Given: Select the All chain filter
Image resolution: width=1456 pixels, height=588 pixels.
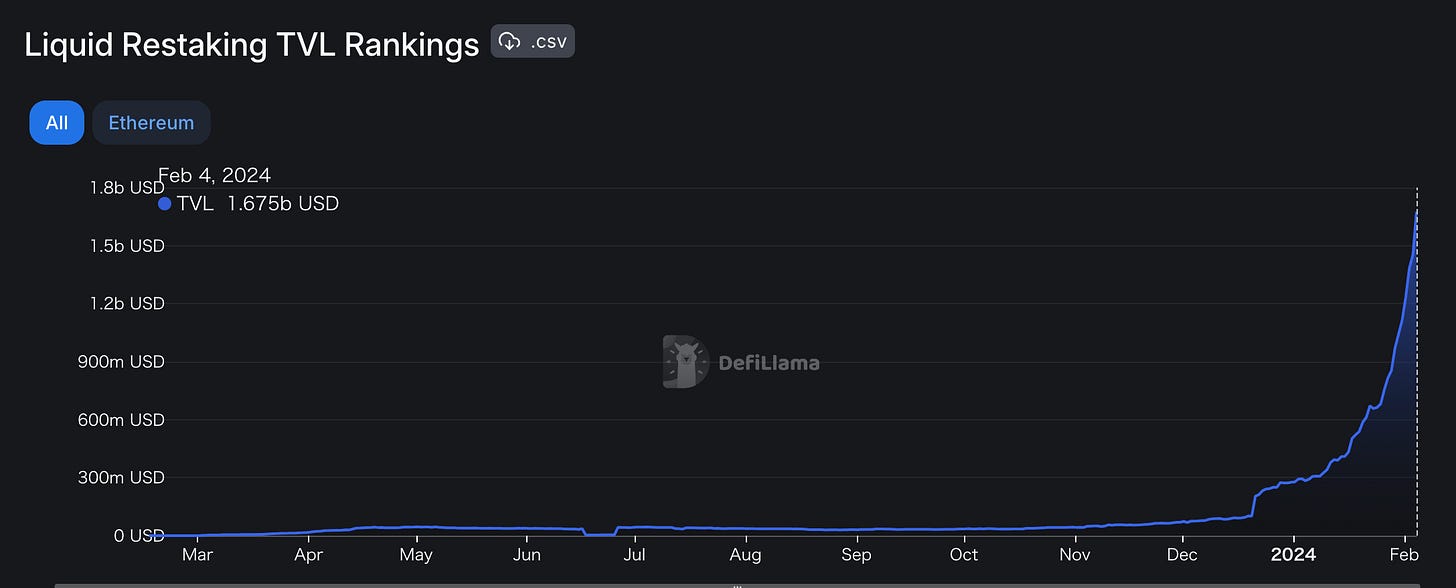Looking at the screenshot, I should 57,123.
